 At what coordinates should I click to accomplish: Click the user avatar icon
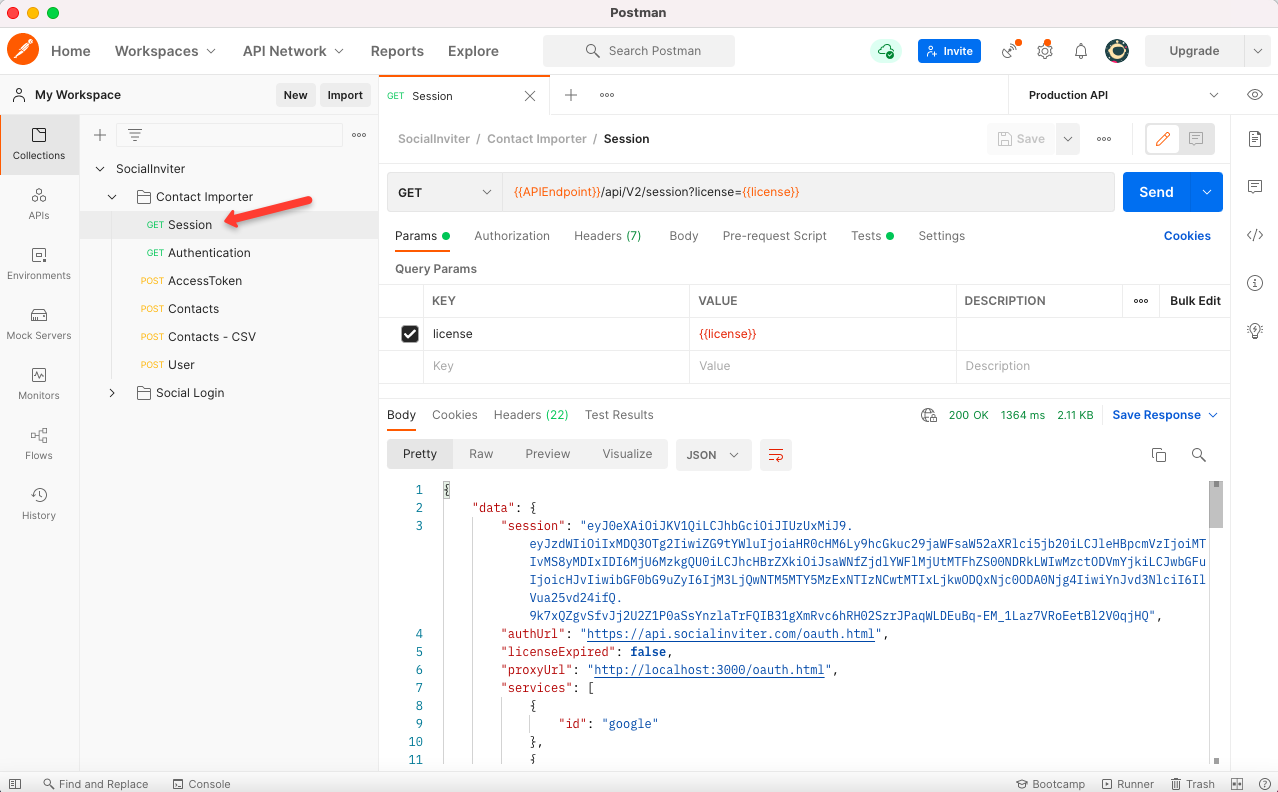pyautogui.click(x=1117, y=51)
